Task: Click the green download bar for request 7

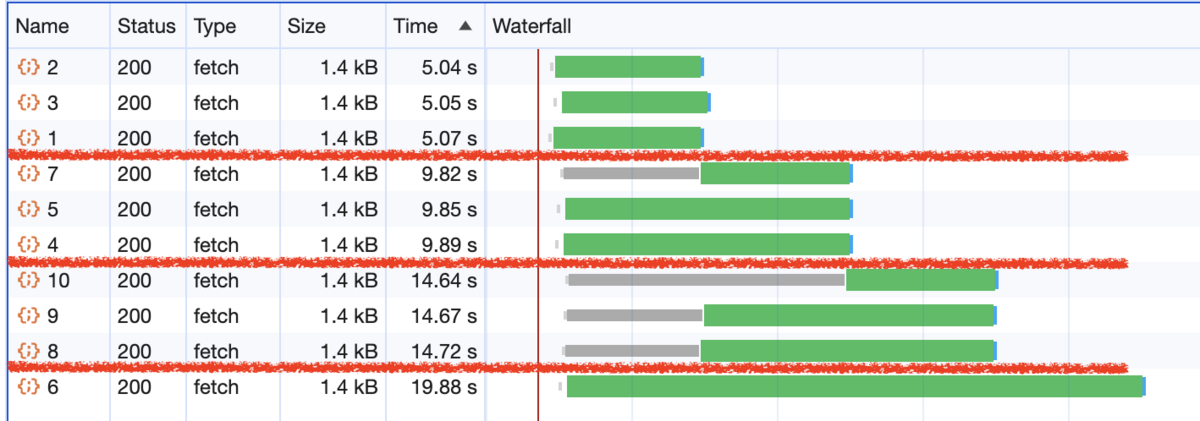Action: pos(775,174)
